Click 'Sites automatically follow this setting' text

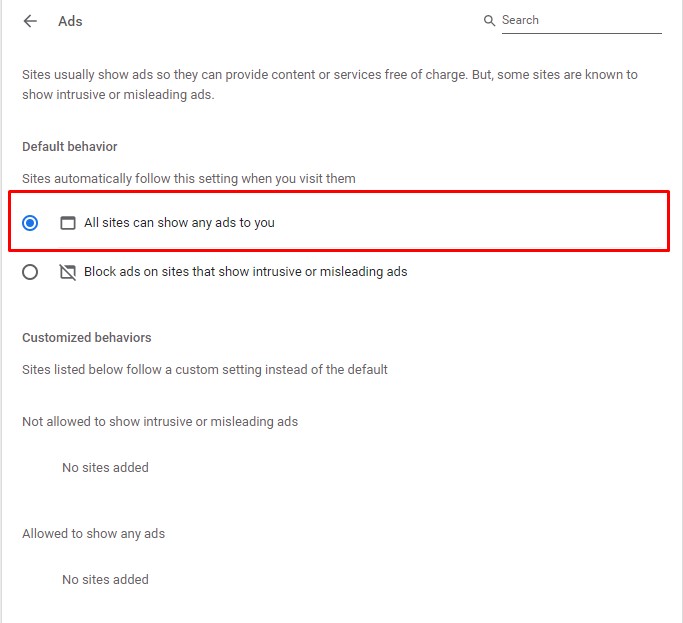tap(189, 179)
